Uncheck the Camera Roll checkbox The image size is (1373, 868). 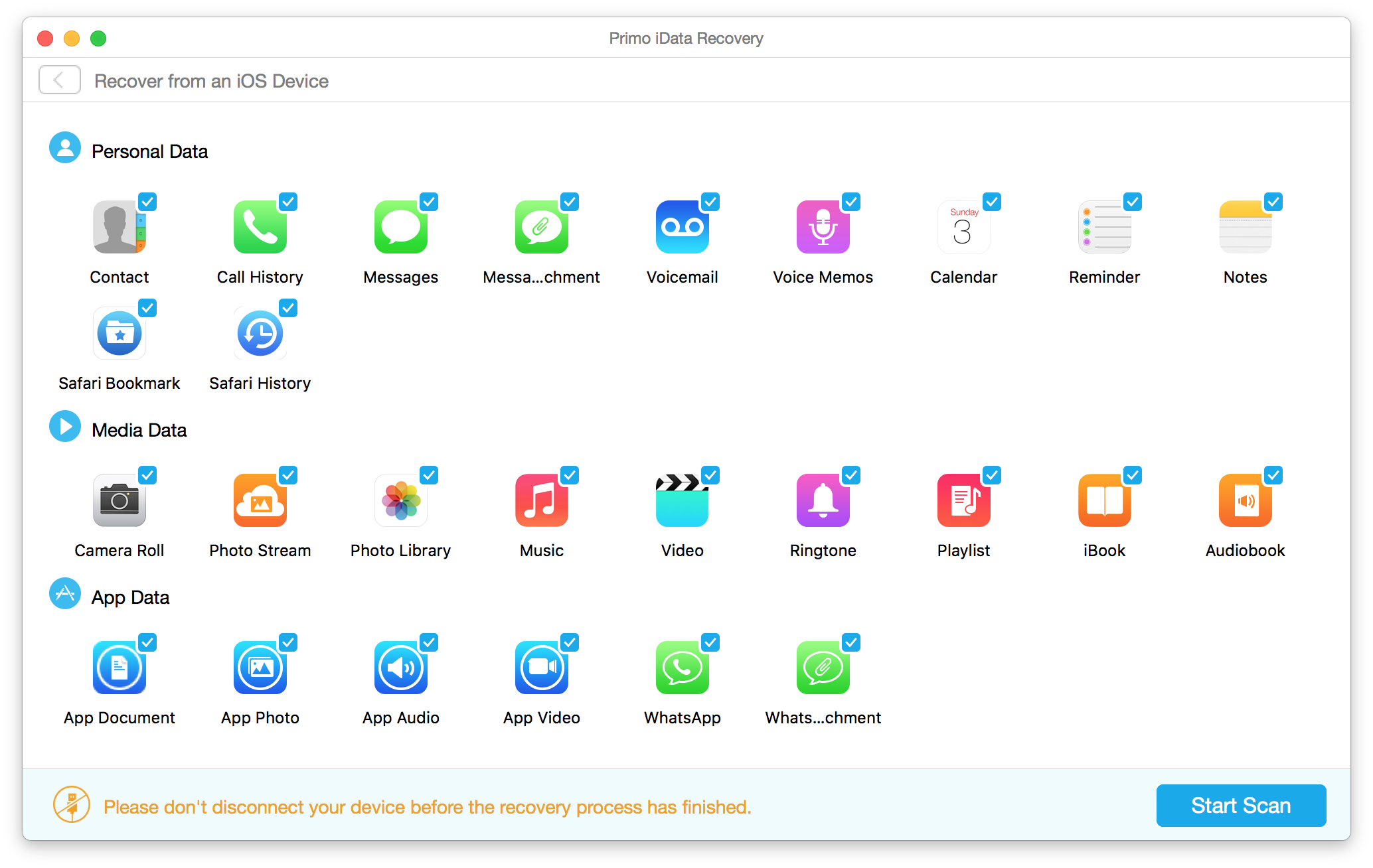point(147,475)
